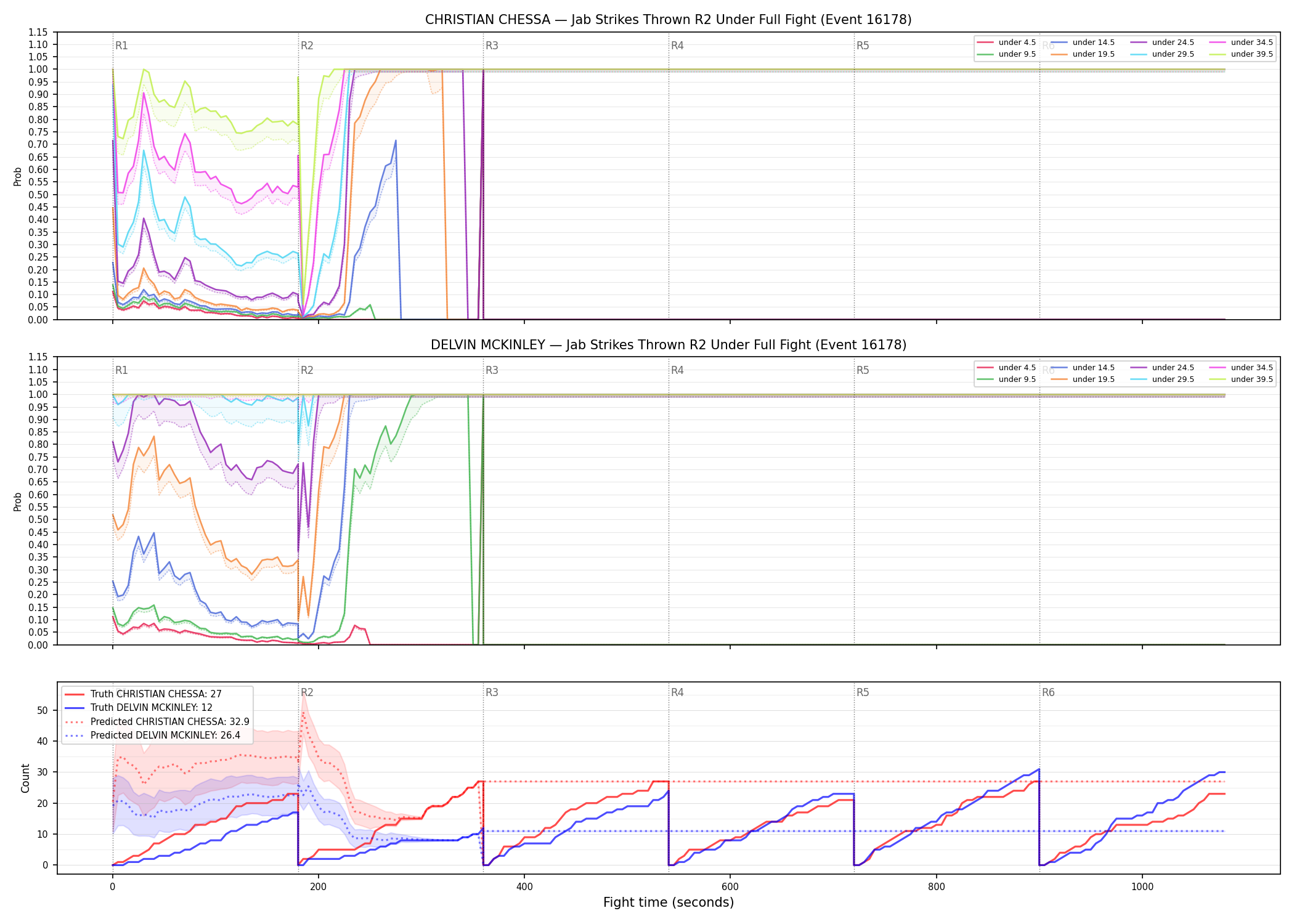Click the Christian Chessa chart title

[x=669, y=20]
